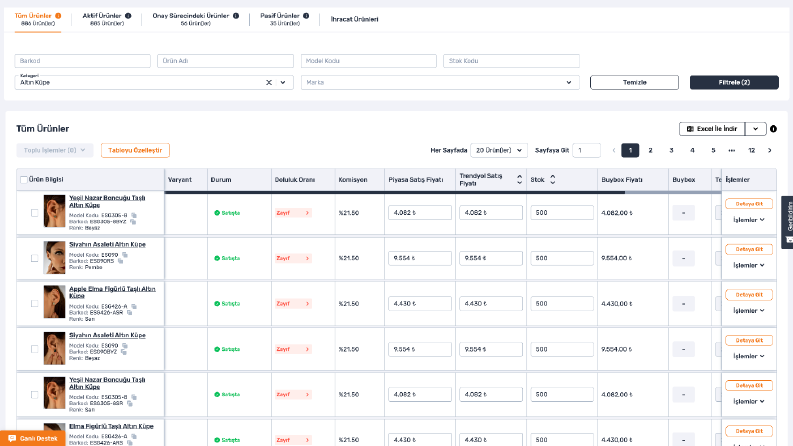The height and width of the screenshot is (446, 793).
Task: Click info icon next to Pasif Ürünler
Action: tap(306, 16)
